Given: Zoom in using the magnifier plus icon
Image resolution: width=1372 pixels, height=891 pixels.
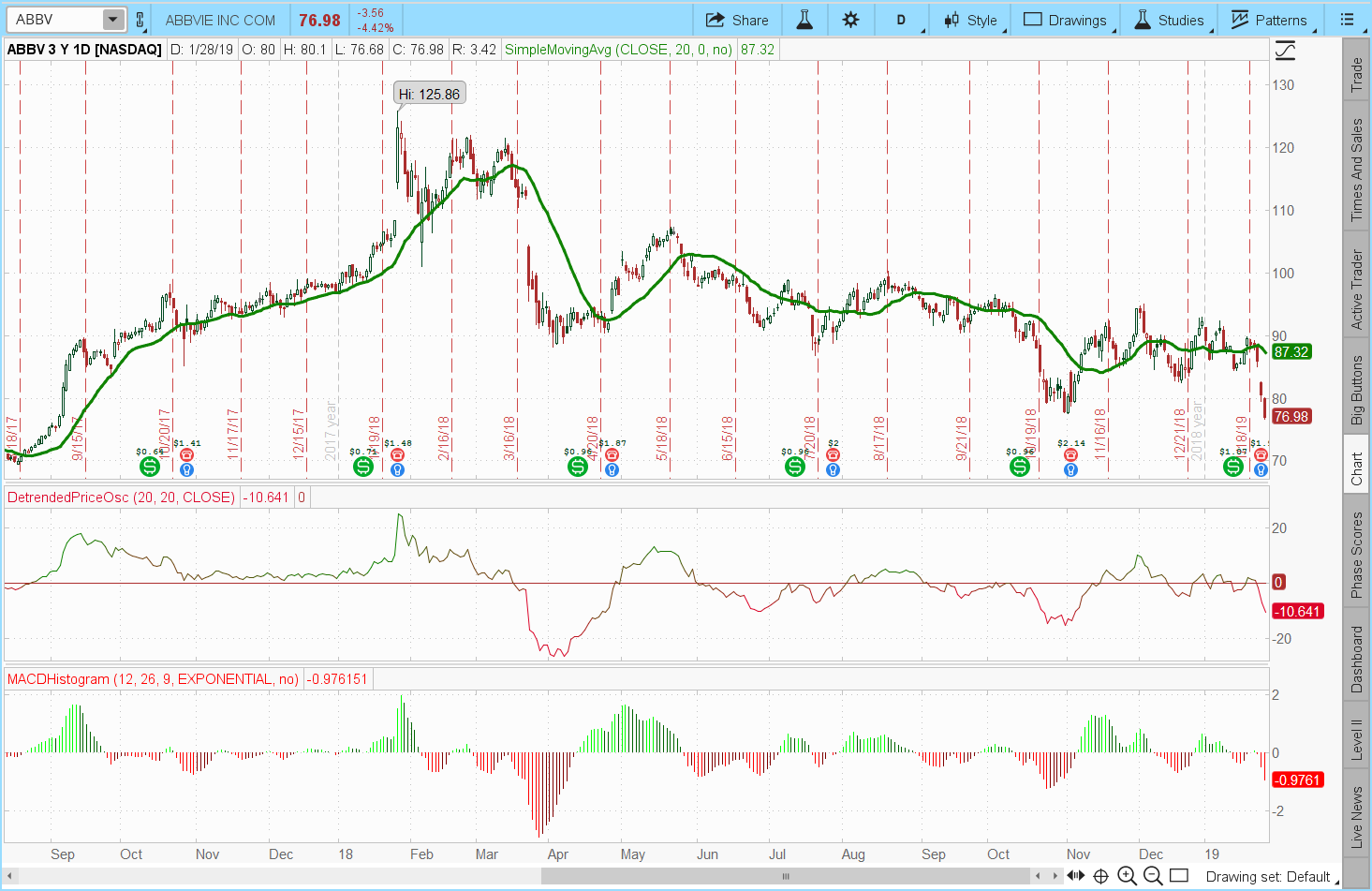Looking at the screenshot, I should (1127, 876).
